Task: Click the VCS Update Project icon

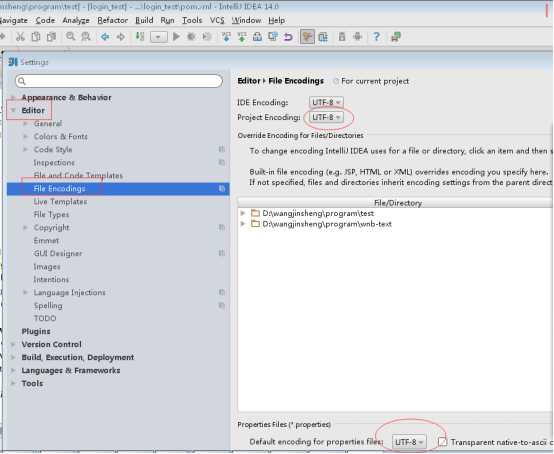Action: coord(226,37)
